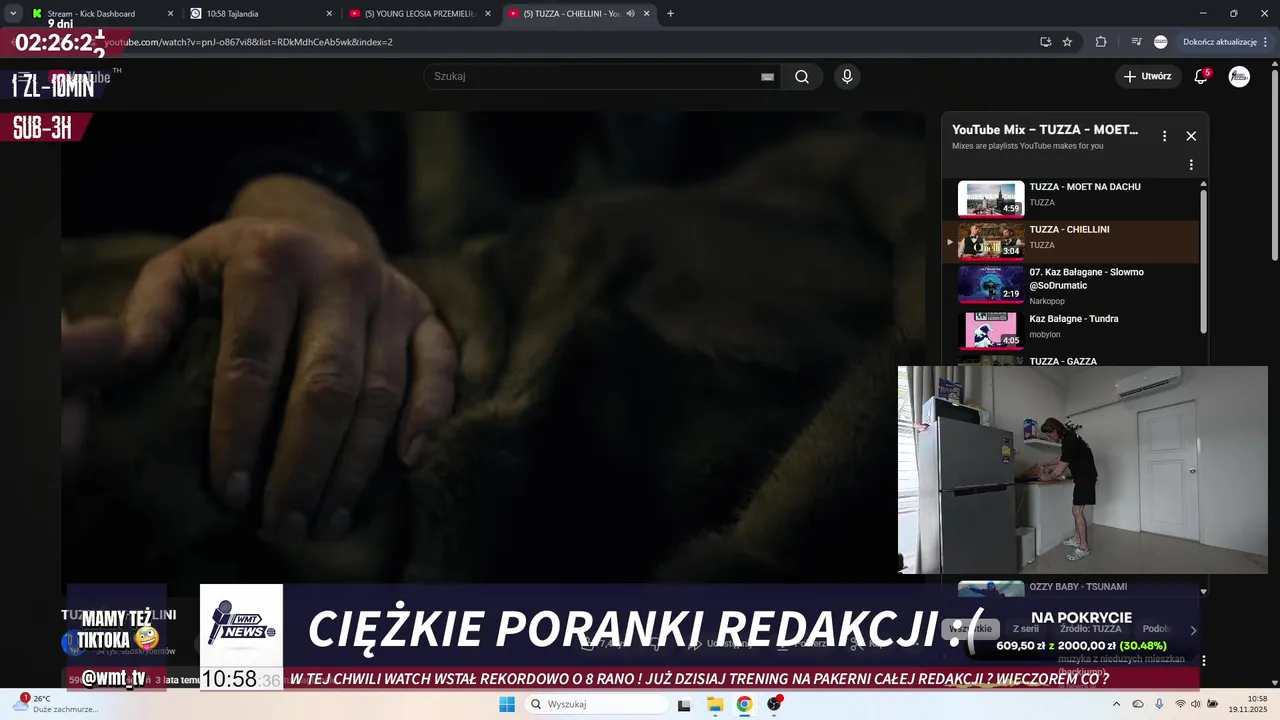Select TUZZA - CHIELLINI playlist entry
This screenshot has width=1280, height=720.
[1072, 241]
